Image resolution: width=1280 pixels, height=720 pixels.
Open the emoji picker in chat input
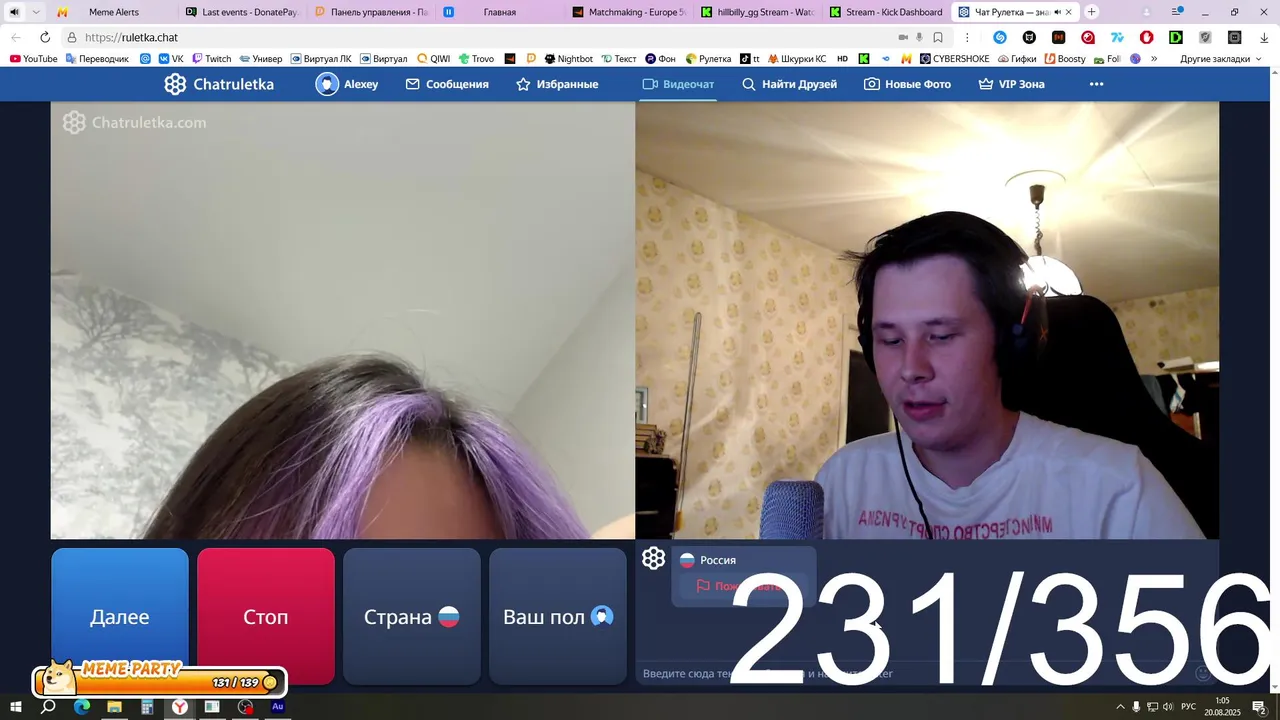[1203, 674]
